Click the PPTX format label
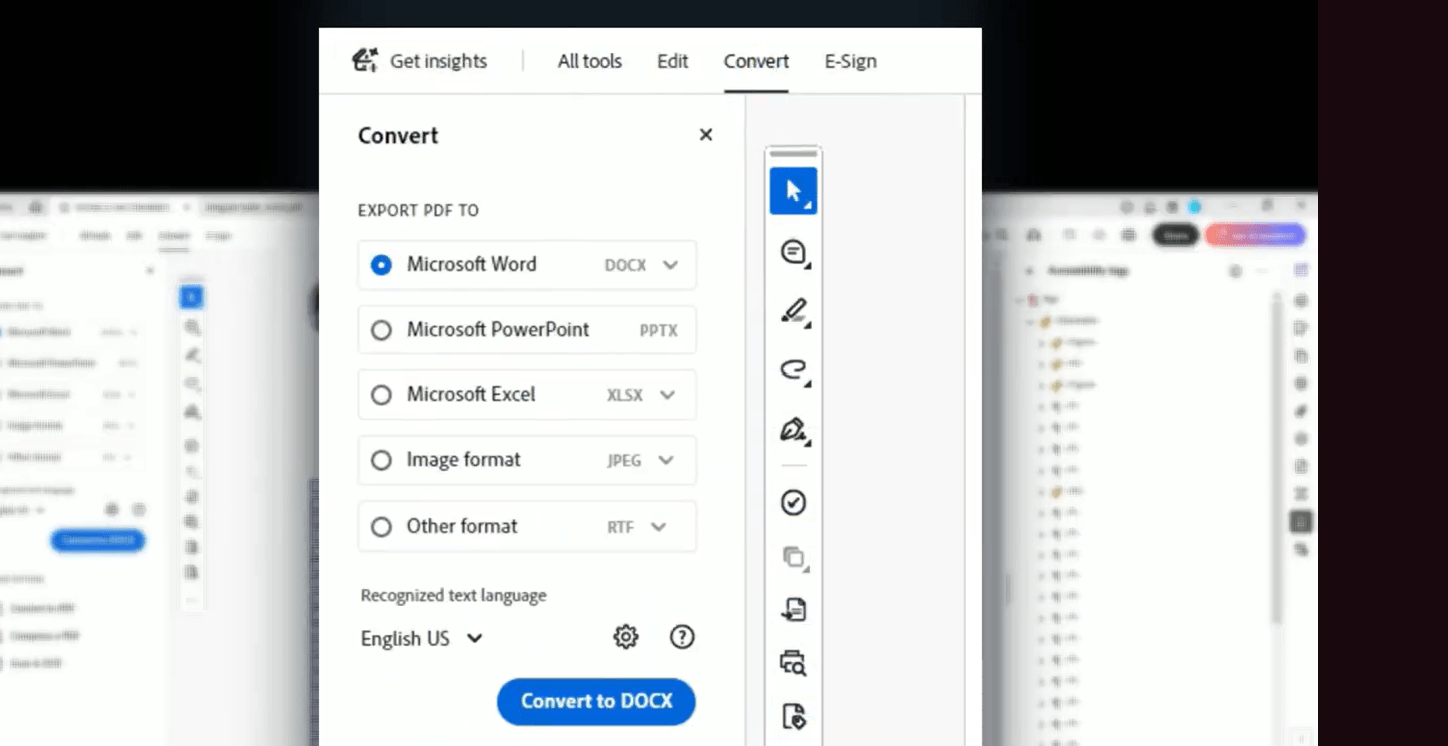Image resolution: width=1448 pixels, height=746 pixels. (x=659, y=330)
